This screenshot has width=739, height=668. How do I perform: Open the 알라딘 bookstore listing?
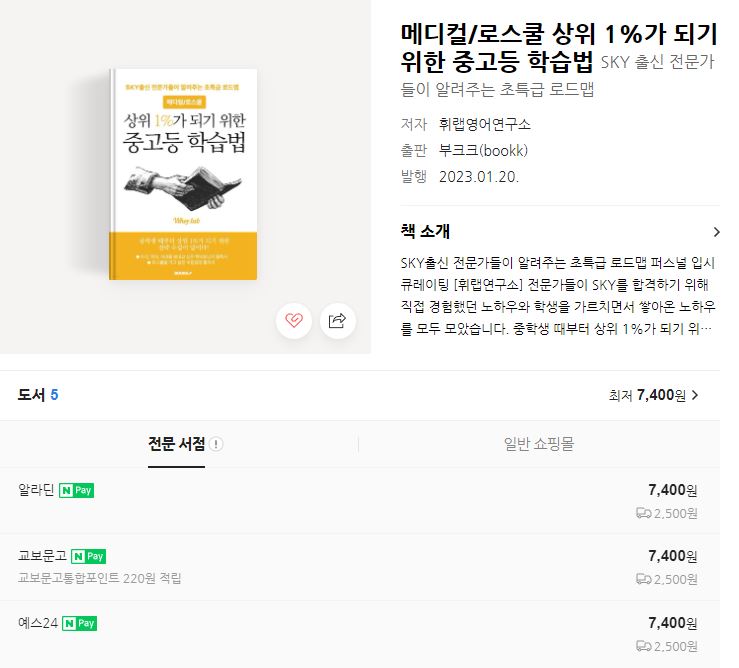click(36, 490)
